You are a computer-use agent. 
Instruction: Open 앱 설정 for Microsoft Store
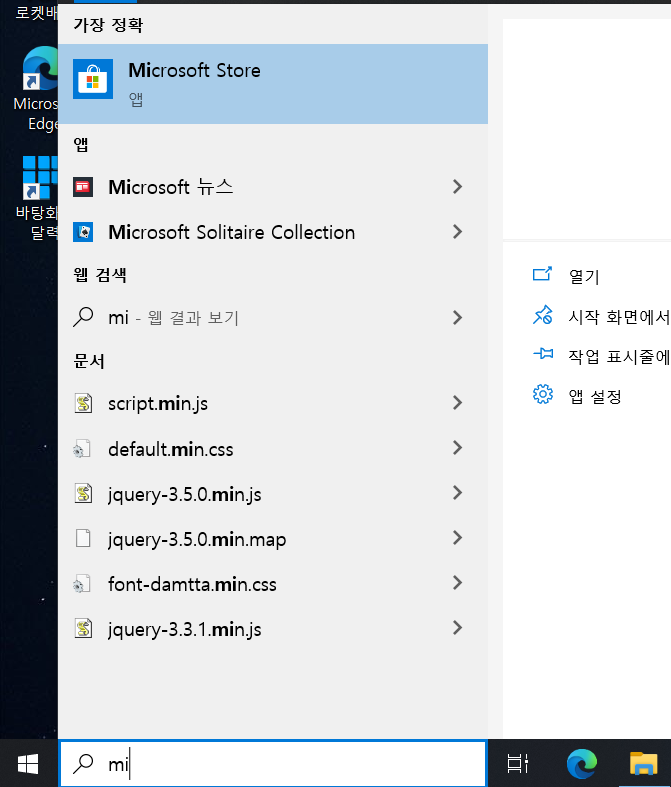[595, 397]
